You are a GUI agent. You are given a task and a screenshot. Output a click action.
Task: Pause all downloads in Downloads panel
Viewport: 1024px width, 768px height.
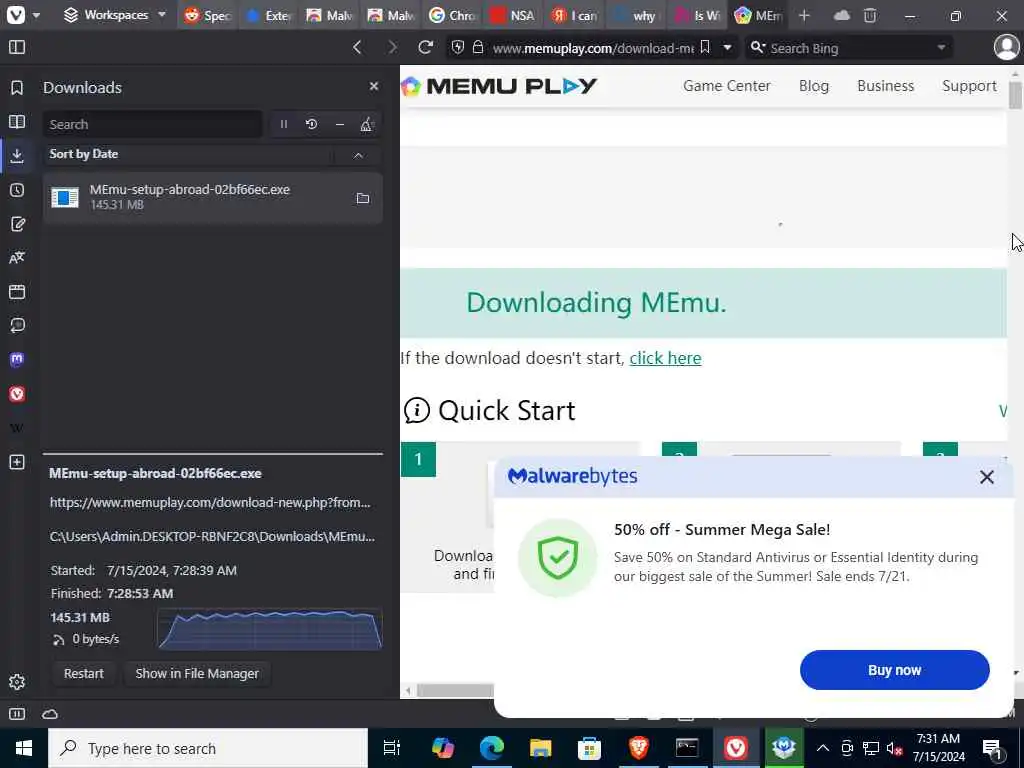coord(283,124)
